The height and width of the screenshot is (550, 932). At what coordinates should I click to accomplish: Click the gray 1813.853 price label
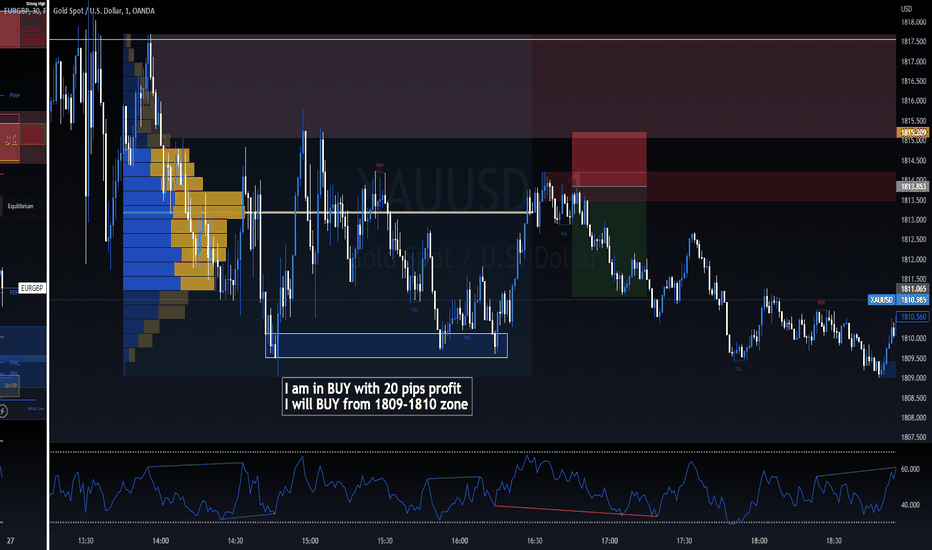tap(913, 187)
